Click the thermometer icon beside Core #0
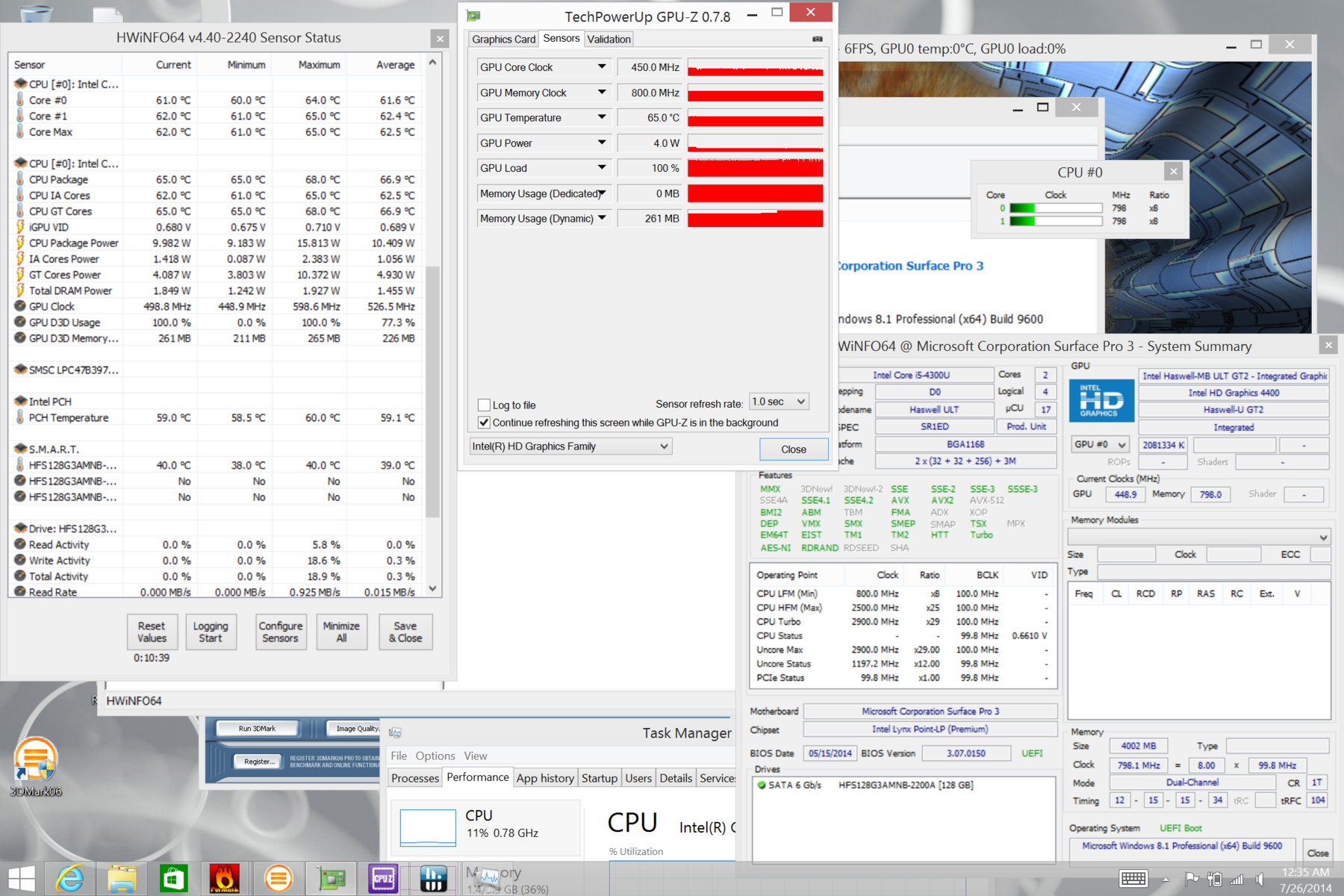 20,100
